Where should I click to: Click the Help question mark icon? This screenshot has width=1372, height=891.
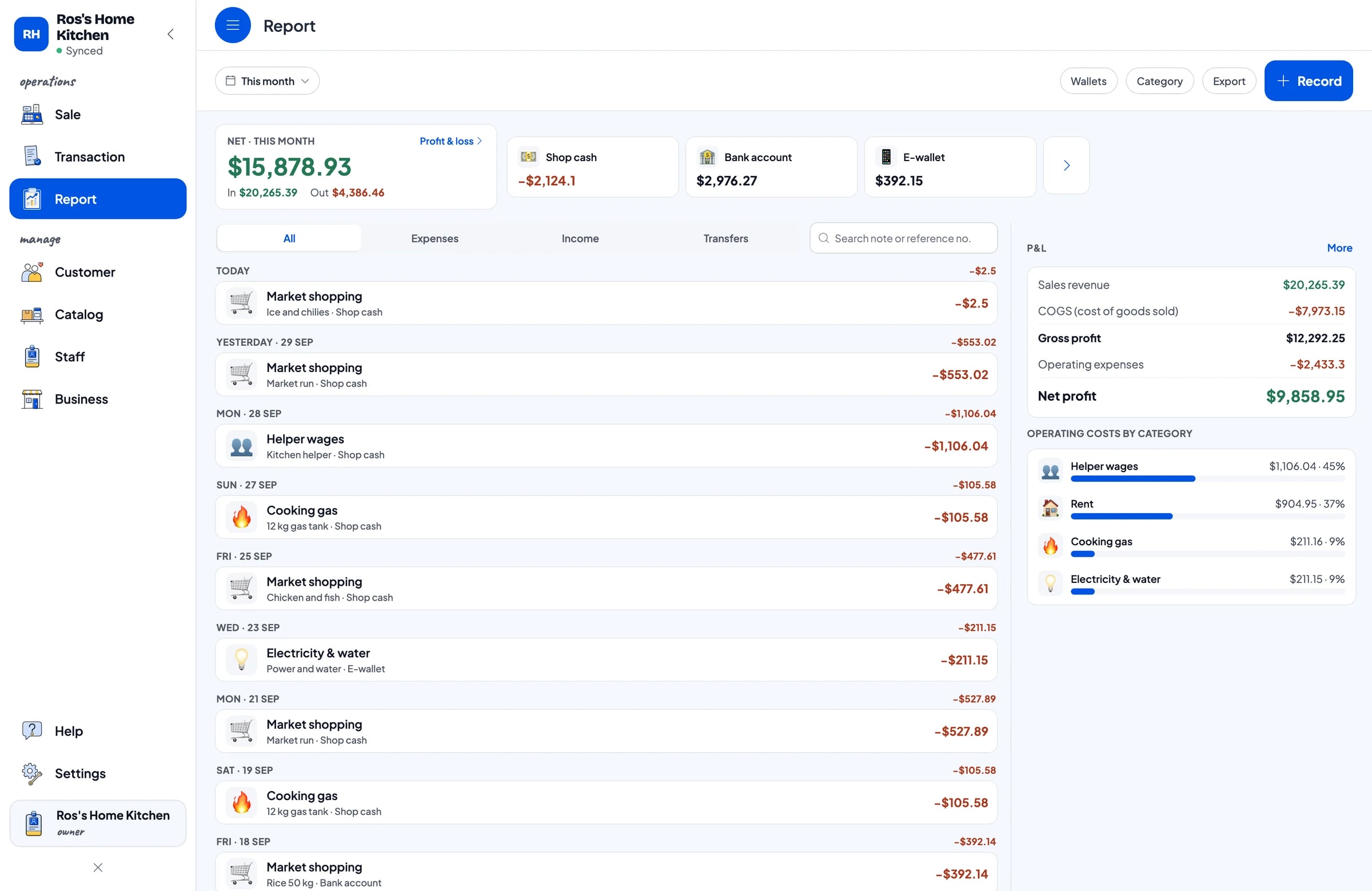click(31, 731)
